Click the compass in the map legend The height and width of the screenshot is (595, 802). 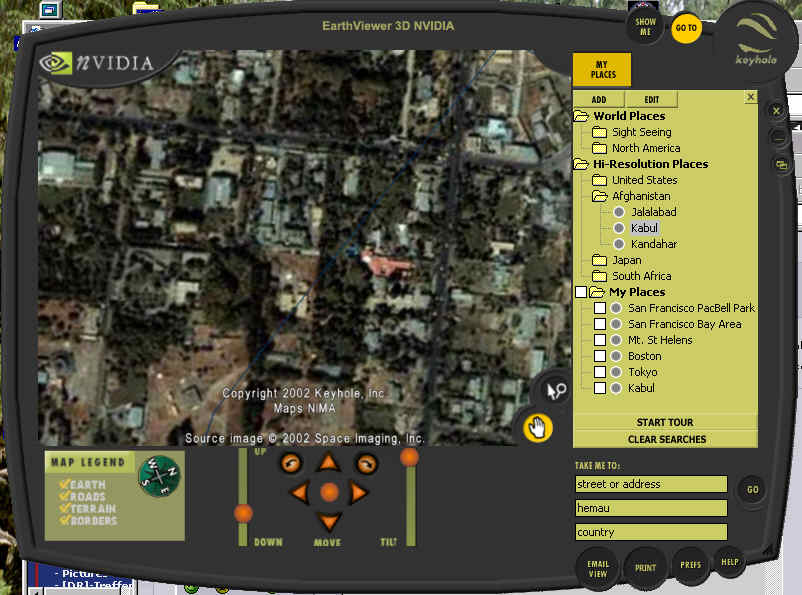coord(159,476)
